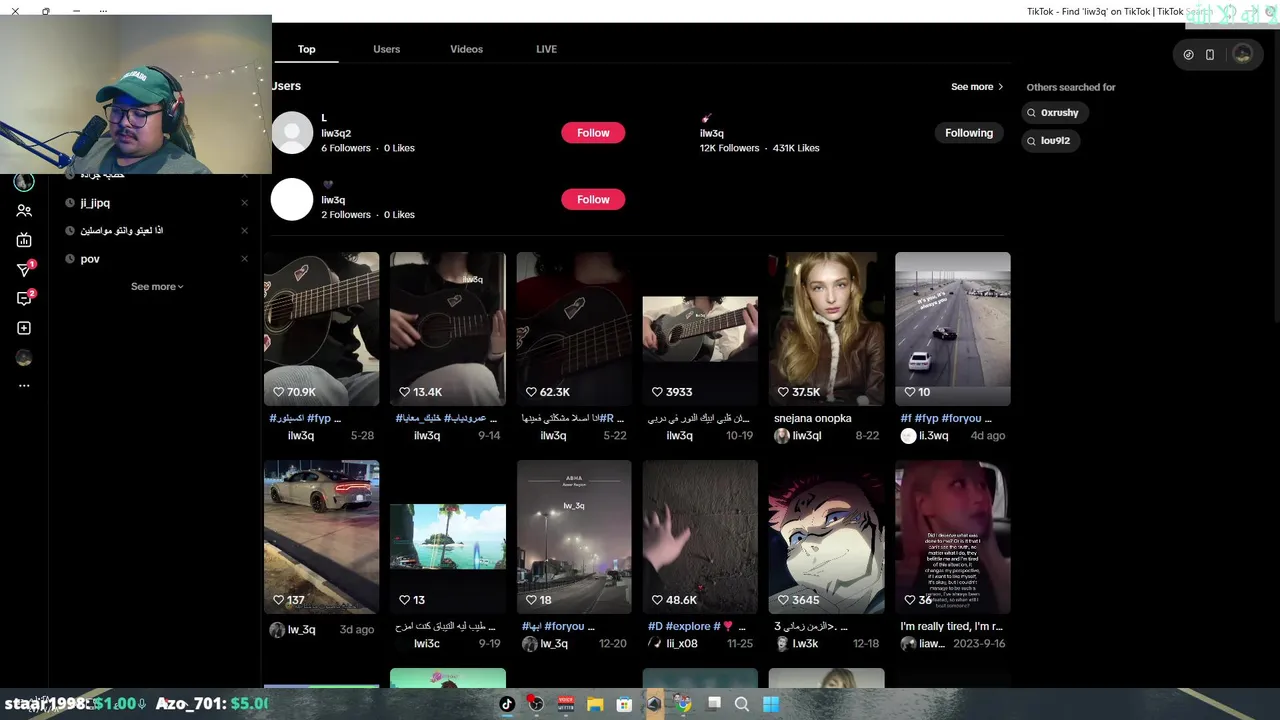Open guitar video with 3933 likes
This screenshot has width=1280, height=720.
coord(700,329)
